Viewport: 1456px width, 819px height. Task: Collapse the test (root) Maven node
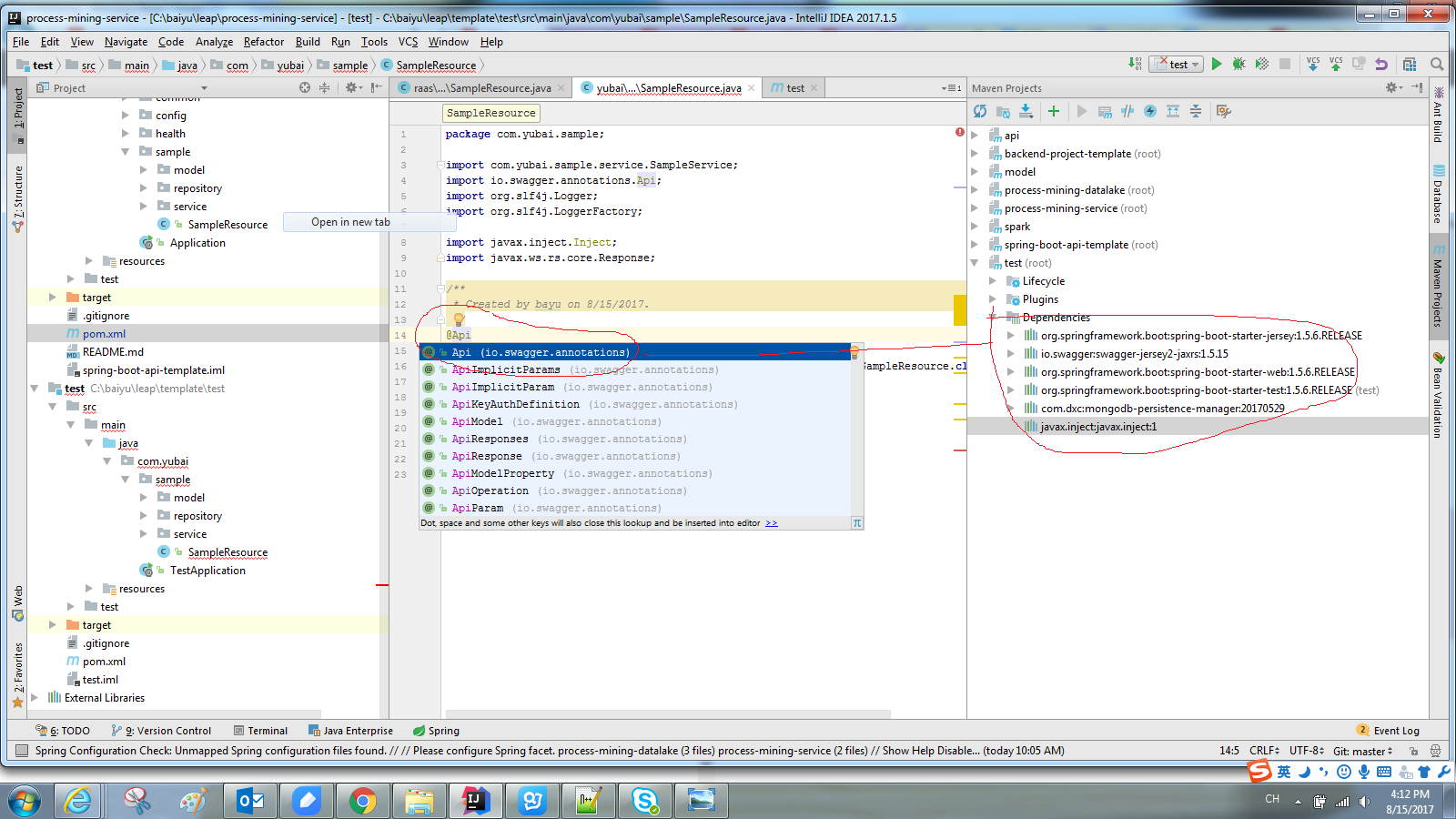pos(975,263)
